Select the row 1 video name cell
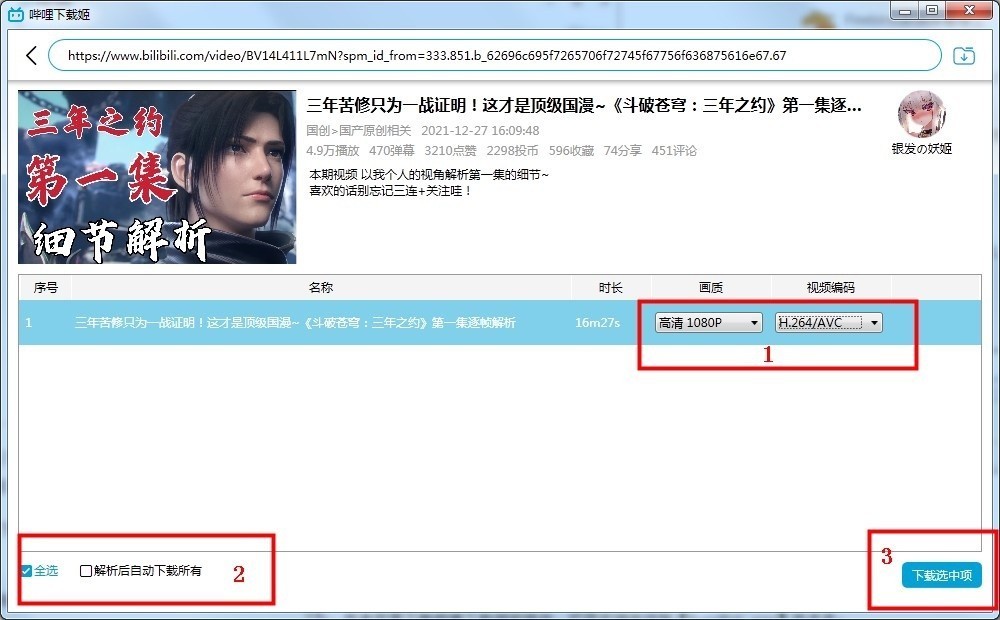The image size is (1000, 620). [295, 323]
